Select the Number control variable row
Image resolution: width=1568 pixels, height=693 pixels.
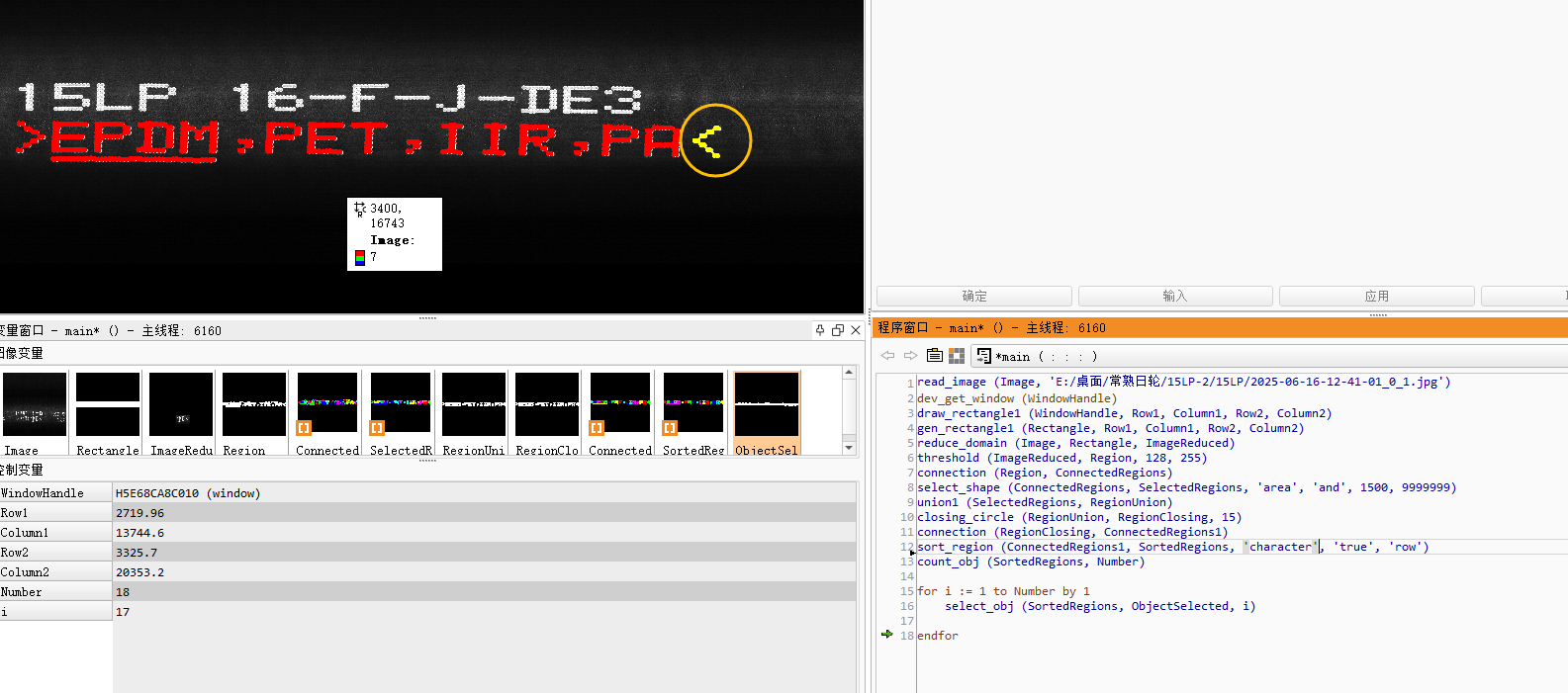point(427,592)
